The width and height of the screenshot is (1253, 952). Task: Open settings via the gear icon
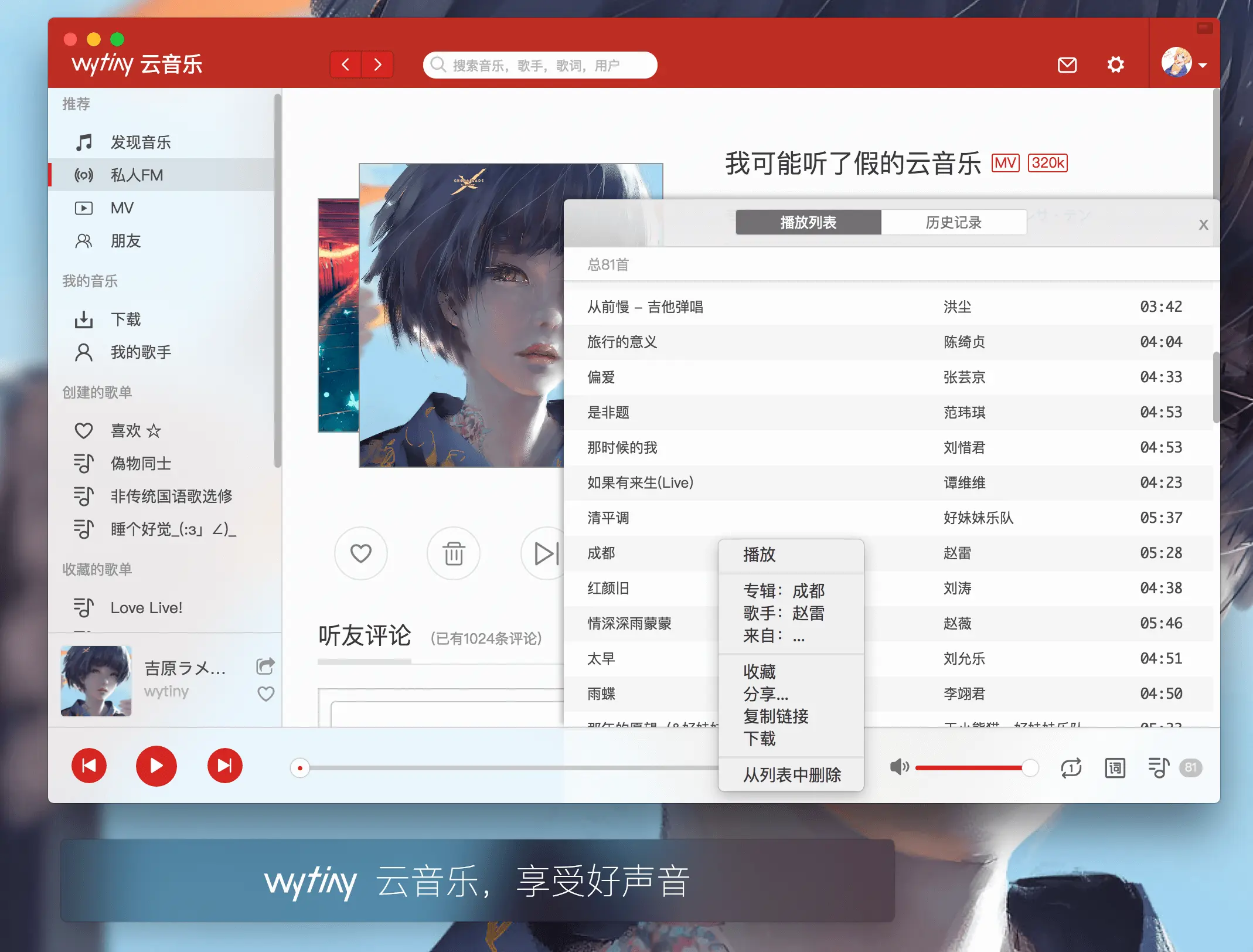point(1115,64)
